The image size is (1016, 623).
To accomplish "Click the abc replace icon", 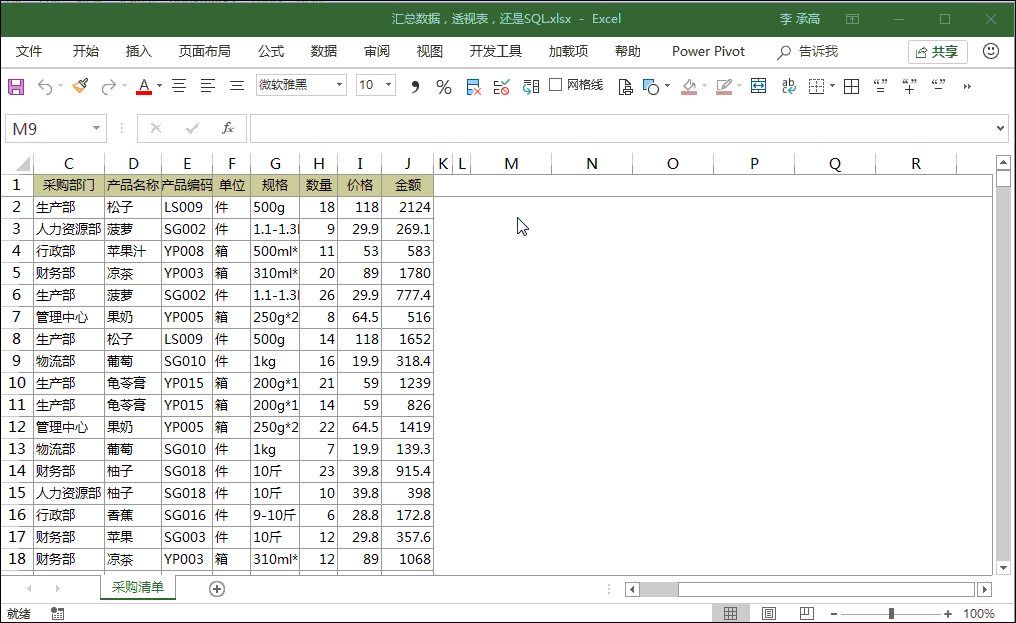I will coord(789,86).
